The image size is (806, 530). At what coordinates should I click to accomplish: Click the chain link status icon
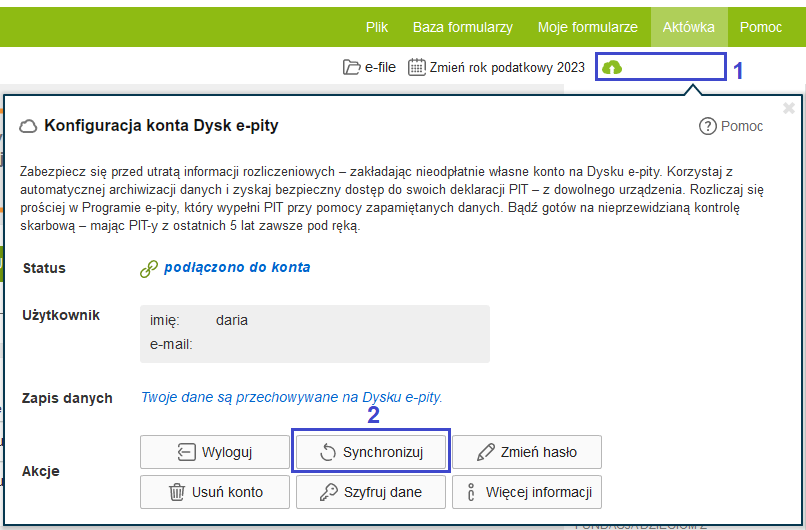(x=149, y=268)
